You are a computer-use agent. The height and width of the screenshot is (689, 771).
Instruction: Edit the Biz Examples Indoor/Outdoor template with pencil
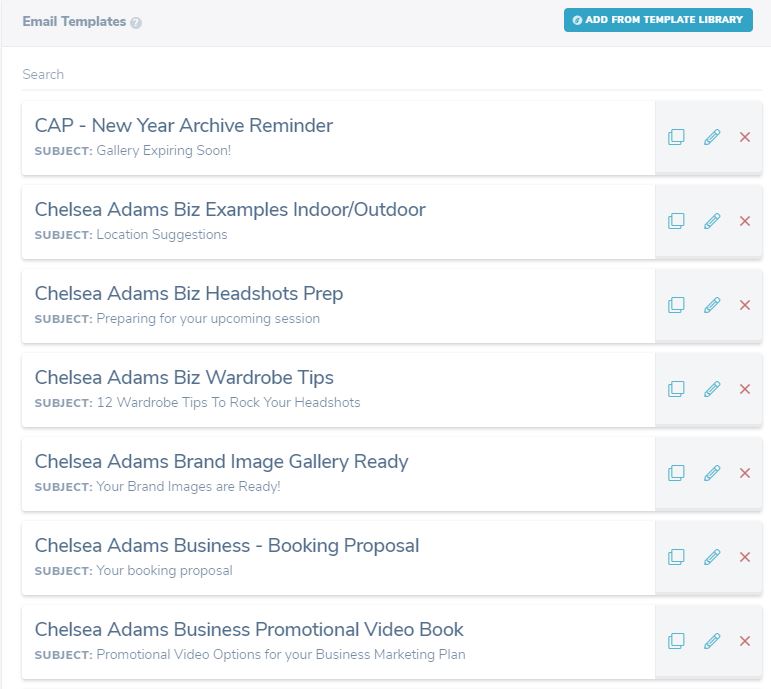tap(712, 221)
